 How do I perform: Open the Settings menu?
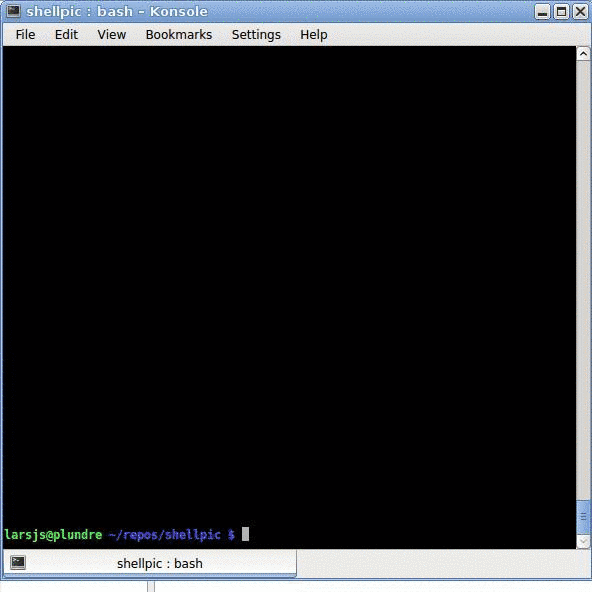click(x=256, y=35)
